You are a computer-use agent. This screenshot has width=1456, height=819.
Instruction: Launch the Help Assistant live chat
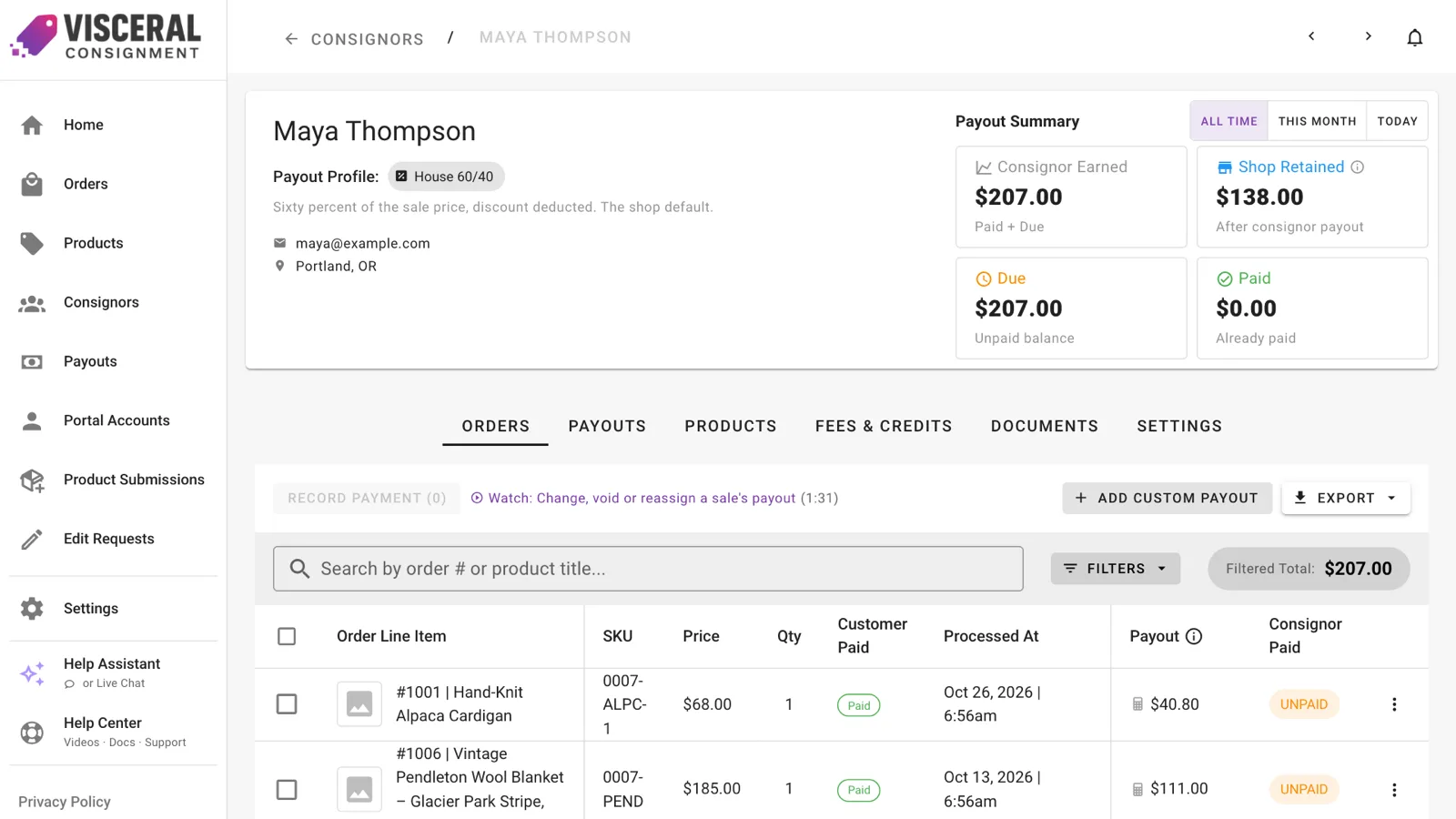(x=113, y=672)
